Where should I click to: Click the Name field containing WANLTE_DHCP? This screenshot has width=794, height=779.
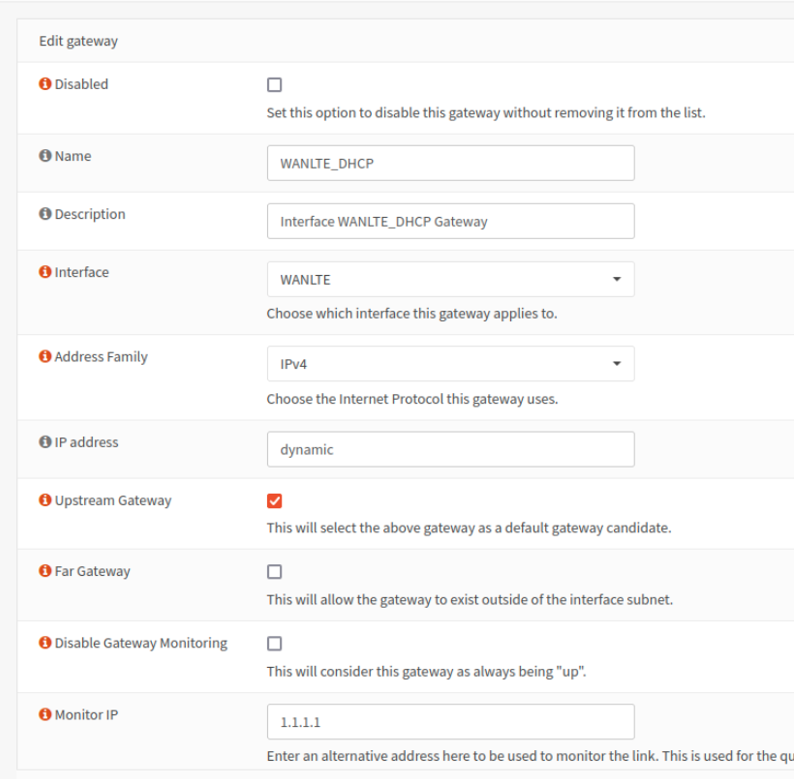pyautogui.click(x=451, y=163)
